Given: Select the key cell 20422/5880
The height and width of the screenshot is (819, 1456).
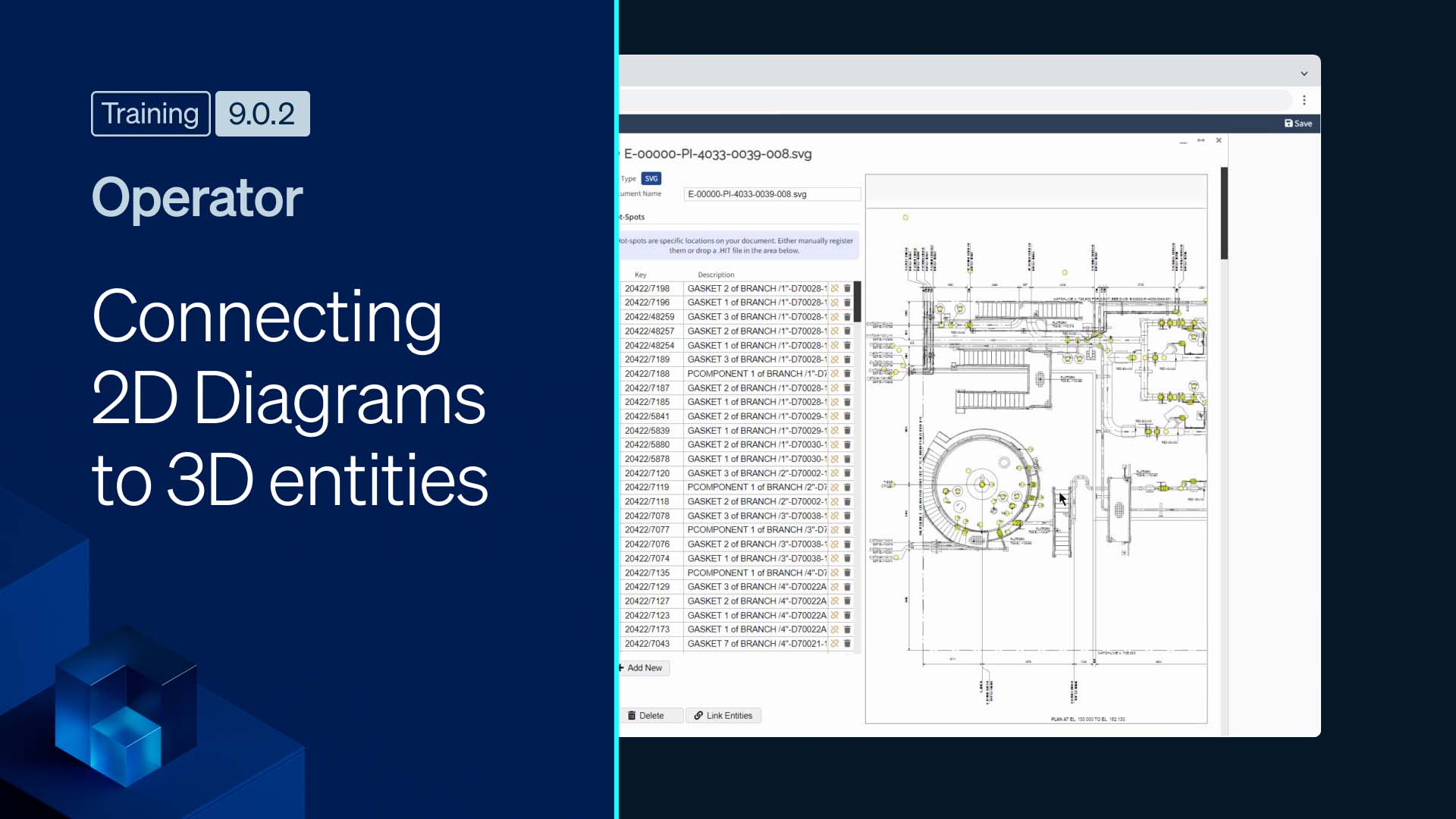Looking at the screenshot, I should [647, 445].
